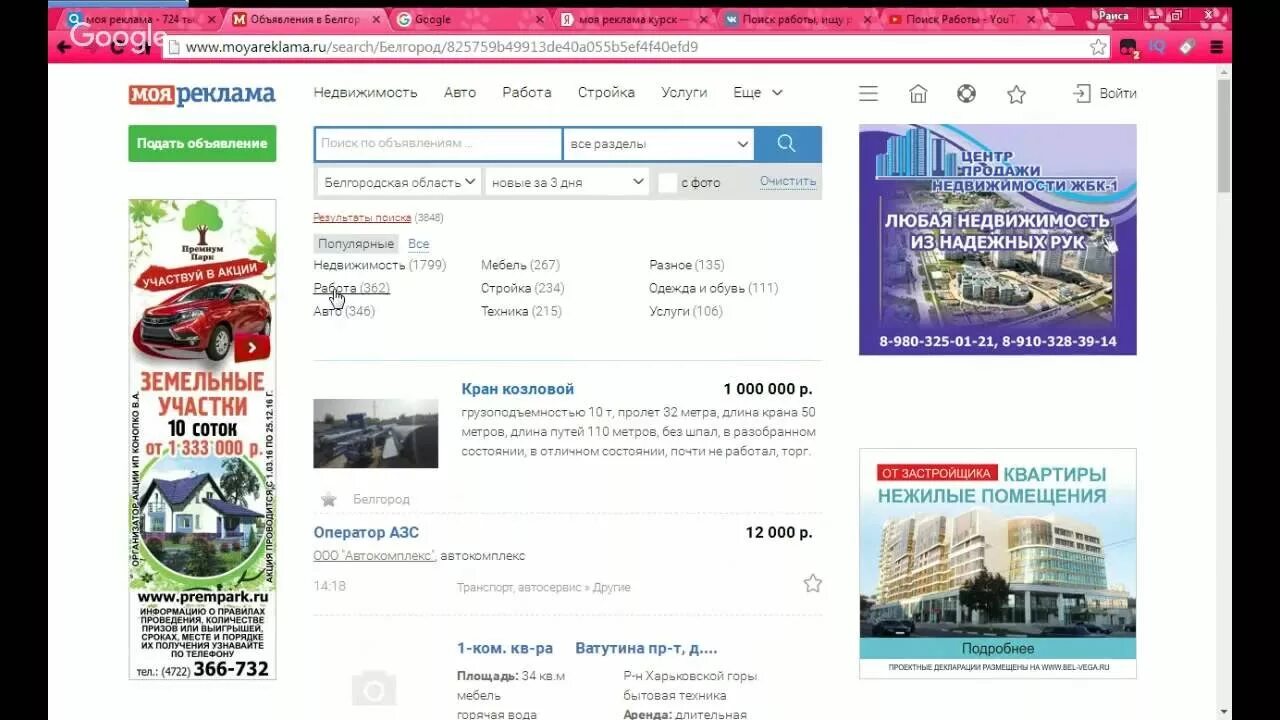The height and width of the screenshot is (720, 1280).
Task: Open category Недвижимость (1799)
Action: point(380,265)
